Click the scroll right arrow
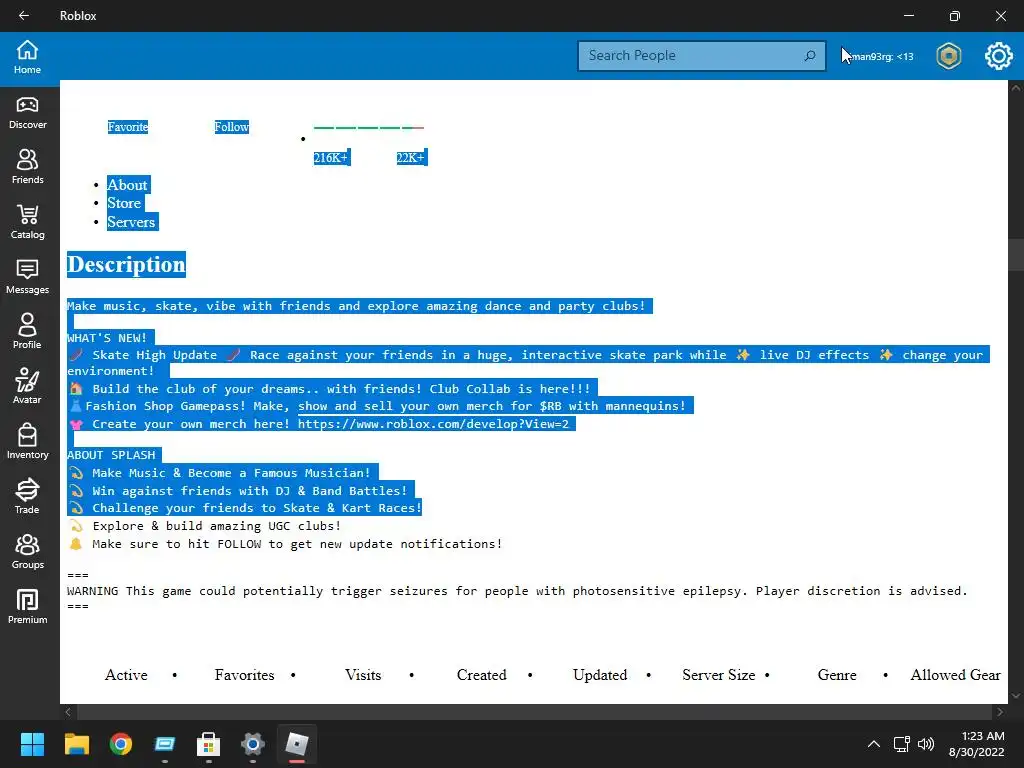This screenshot has width=1024, height=768. click(x=1000, y=712)
